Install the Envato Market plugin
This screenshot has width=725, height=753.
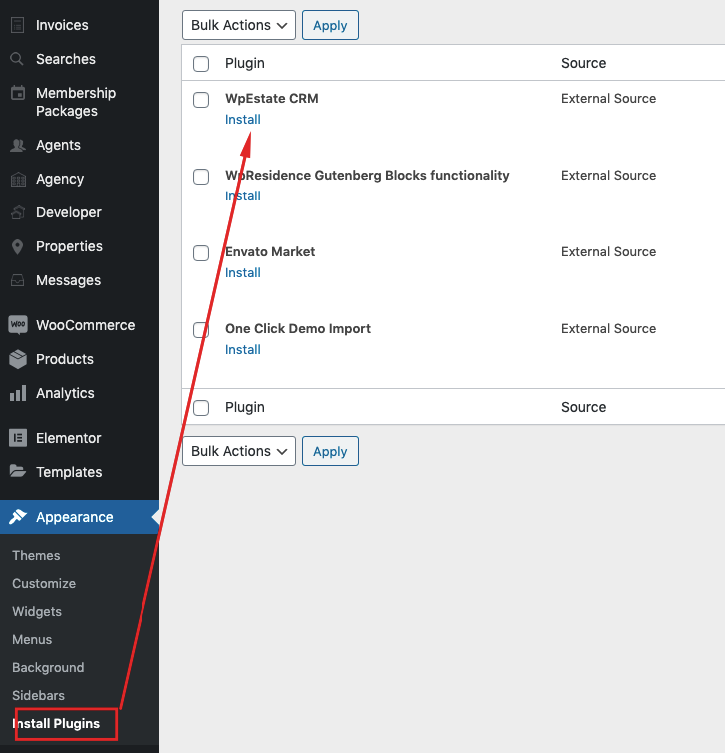point(242,272)
